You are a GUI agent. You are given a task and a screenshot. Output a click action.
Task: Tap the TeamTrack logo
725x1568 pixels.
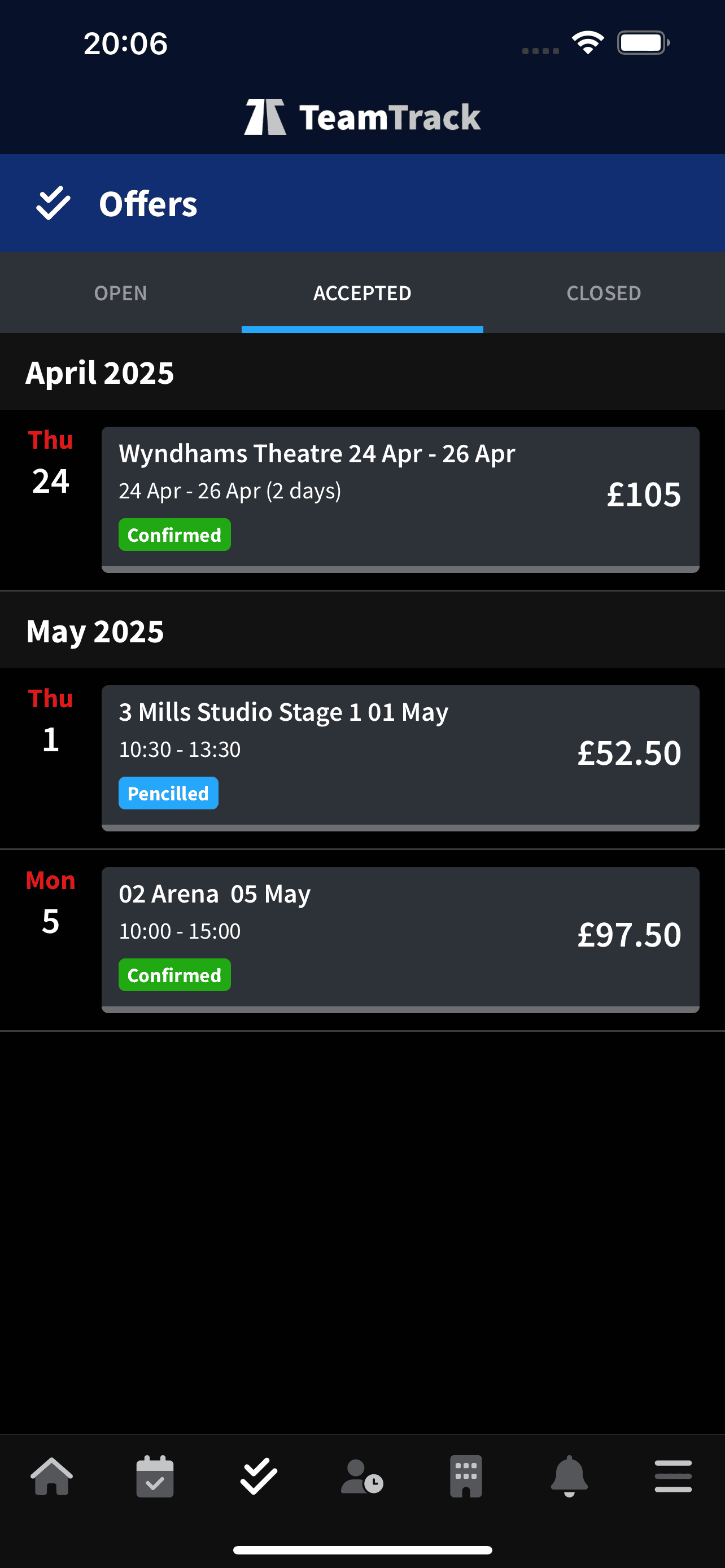[362, 116]
